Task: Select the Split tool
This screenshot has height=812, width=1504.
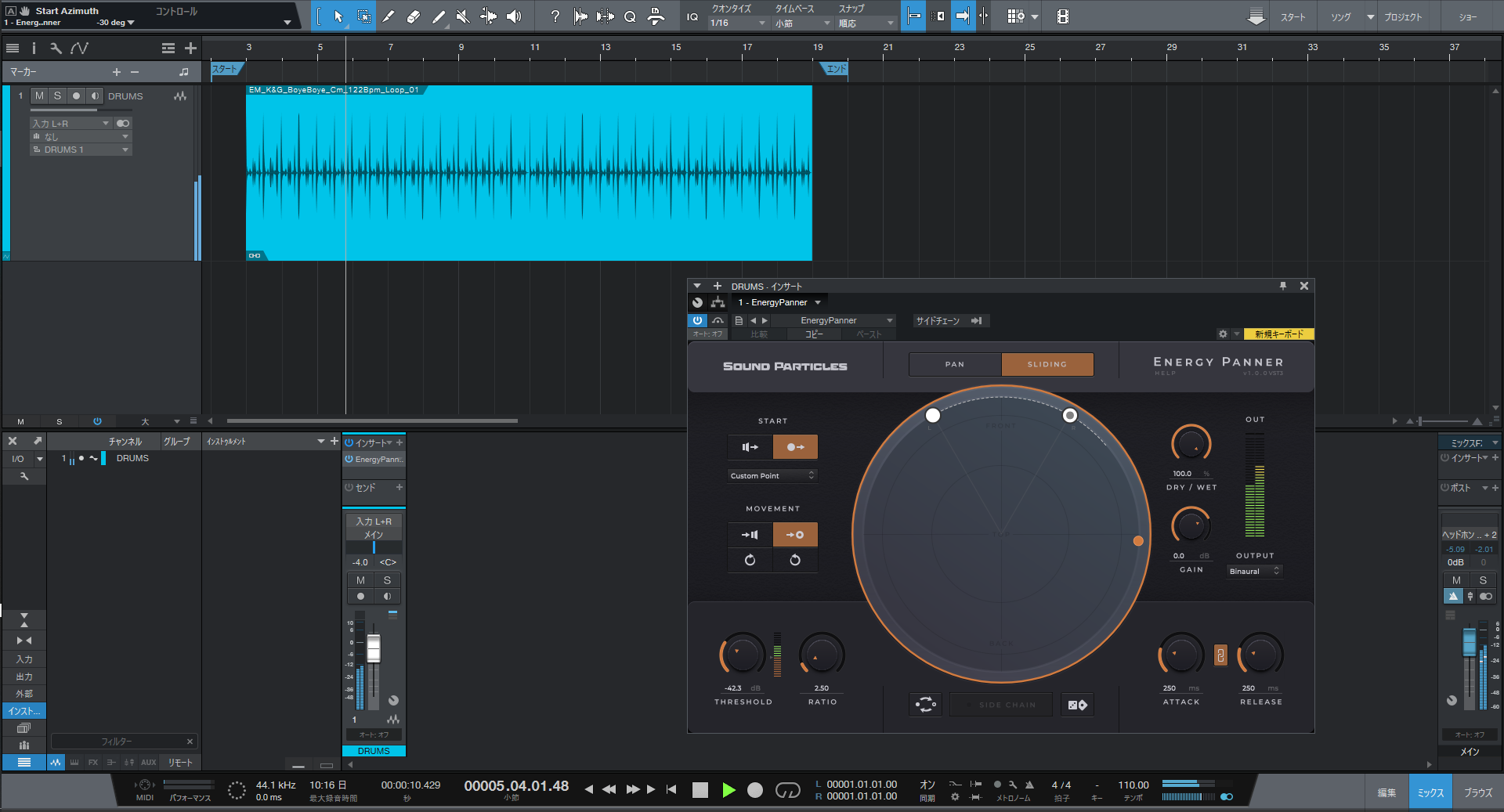Action: pyautogui.click(x=389, y=16)
